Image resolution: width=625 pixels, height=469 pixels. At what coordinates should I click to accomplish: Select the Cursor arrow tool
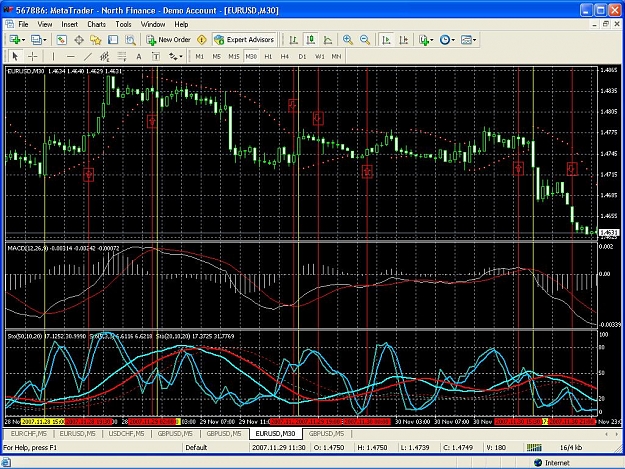tap(15, 57)
